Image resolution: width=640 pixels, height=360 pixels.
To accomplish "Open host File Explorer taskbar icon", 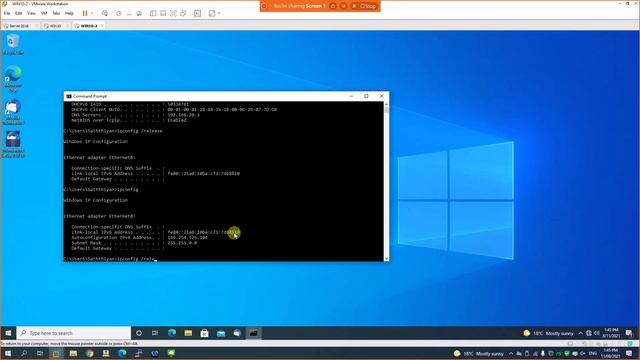I will coord(73,353).
